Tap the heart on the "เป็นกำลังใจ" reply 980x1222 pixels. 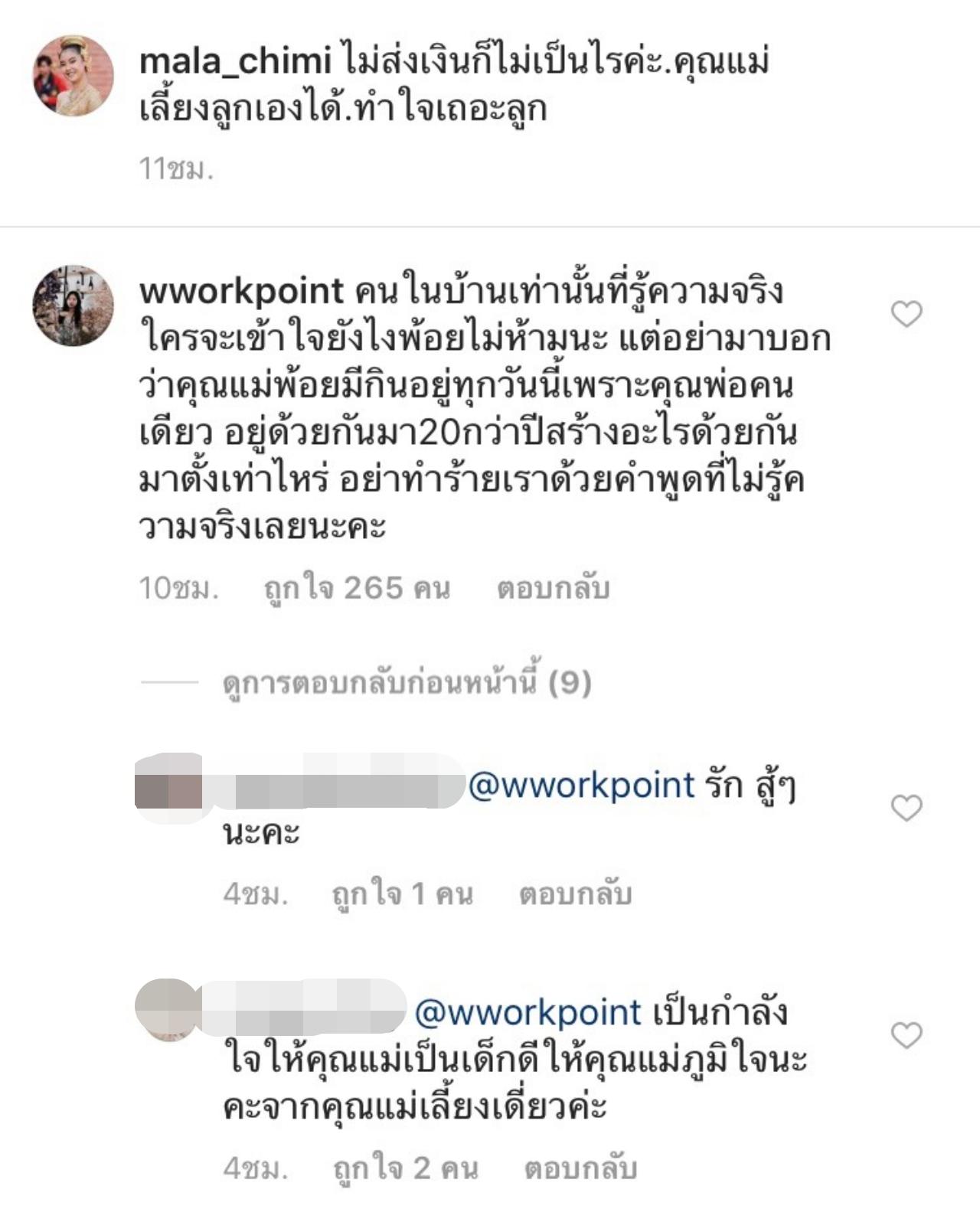[906, 1035]
